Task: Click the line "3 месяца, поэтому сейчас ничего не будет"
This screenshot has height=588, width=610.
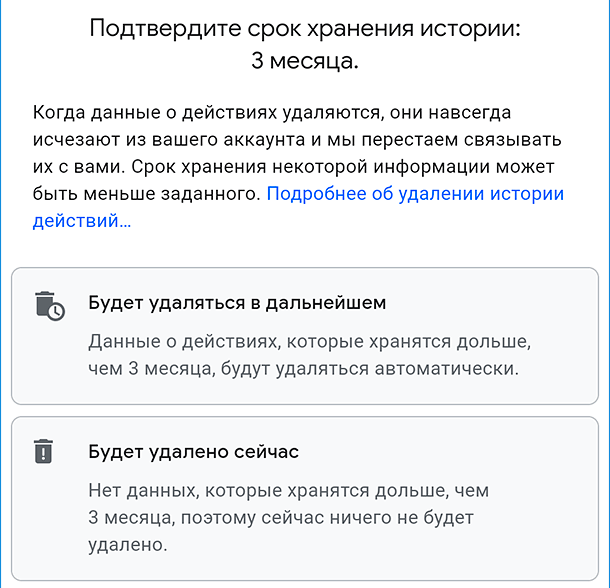Action: click(x=281, y=518)
